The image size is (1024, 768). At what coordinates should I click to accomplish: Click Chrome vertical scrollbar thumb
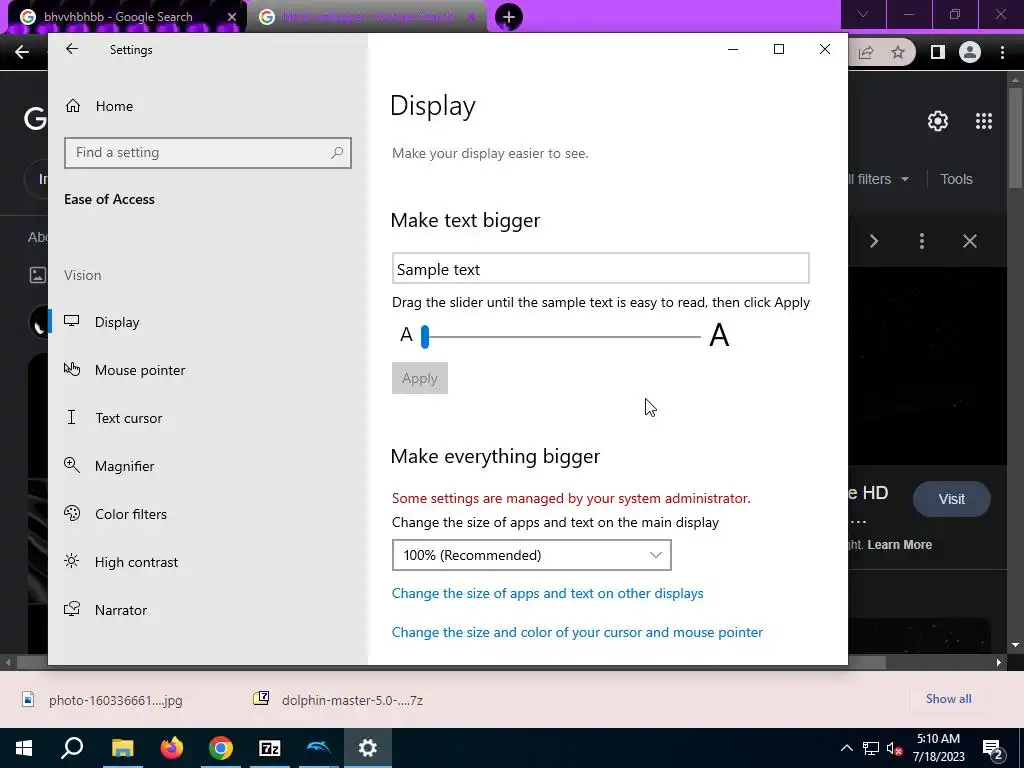[1016, 137]
